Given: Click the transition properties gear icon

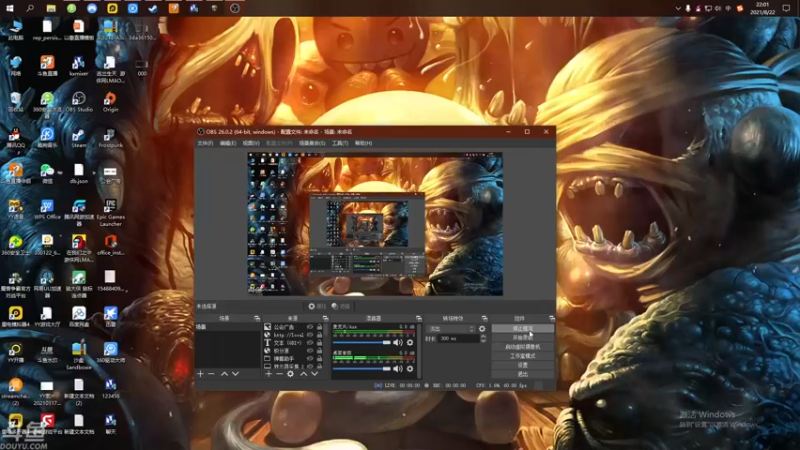Looking at the screenshot, I should tap(482, 328).
